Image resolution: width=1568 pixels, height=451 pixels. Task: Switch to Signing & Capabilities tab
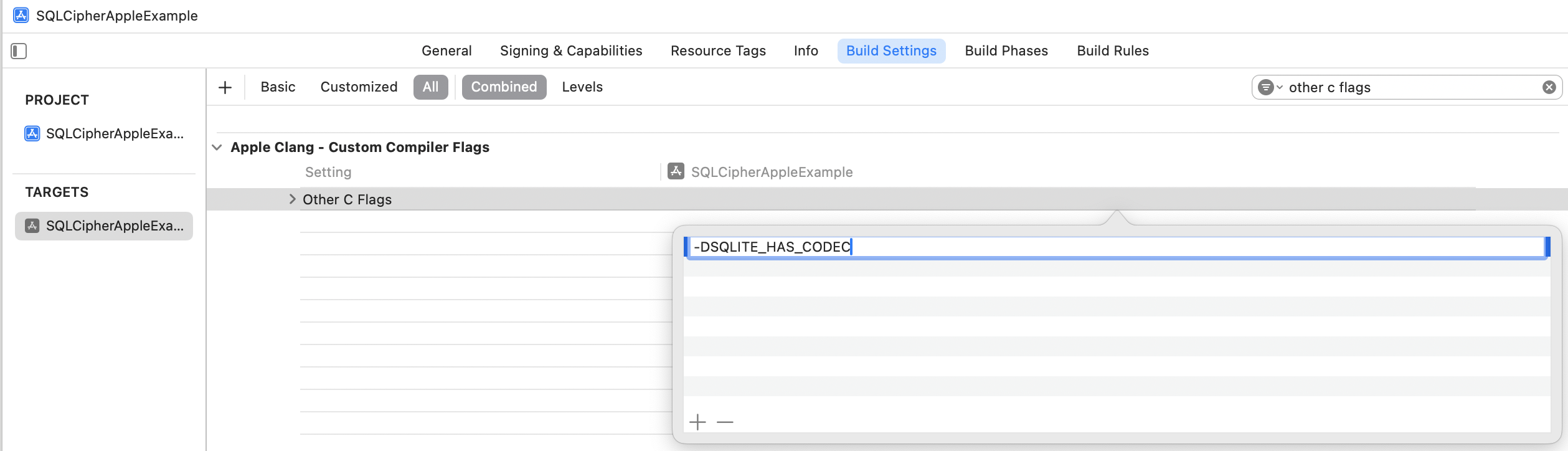tap(571, 51)
